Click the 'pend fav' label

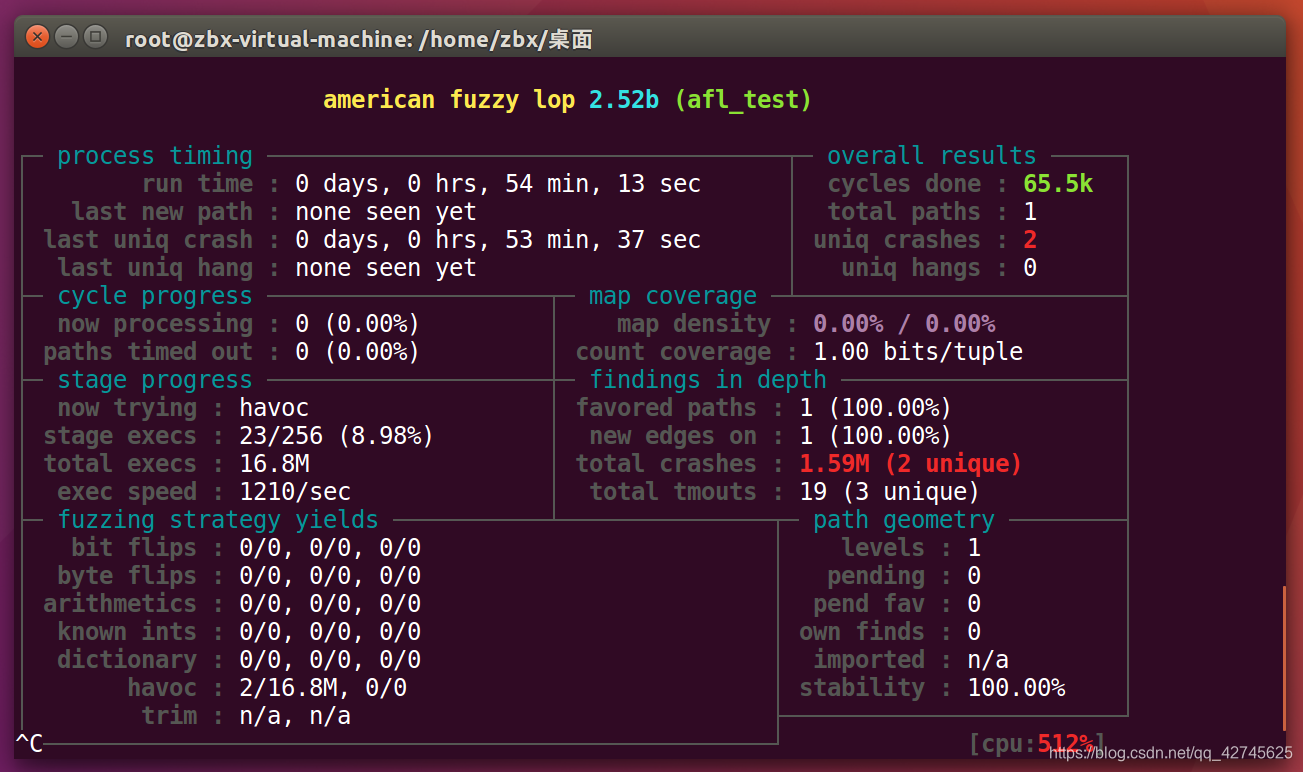[x=869, y=604]
